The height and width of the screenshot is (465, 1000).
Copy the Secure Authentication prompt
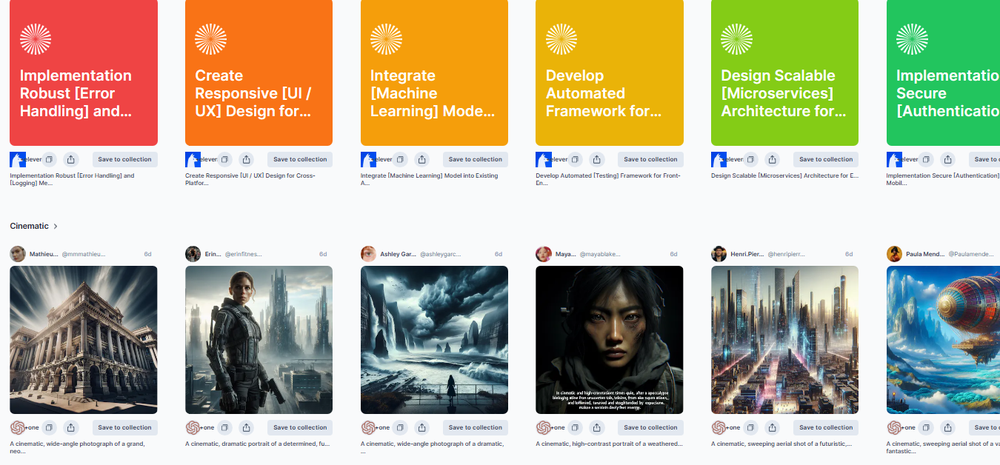click(x=926, y=159)
